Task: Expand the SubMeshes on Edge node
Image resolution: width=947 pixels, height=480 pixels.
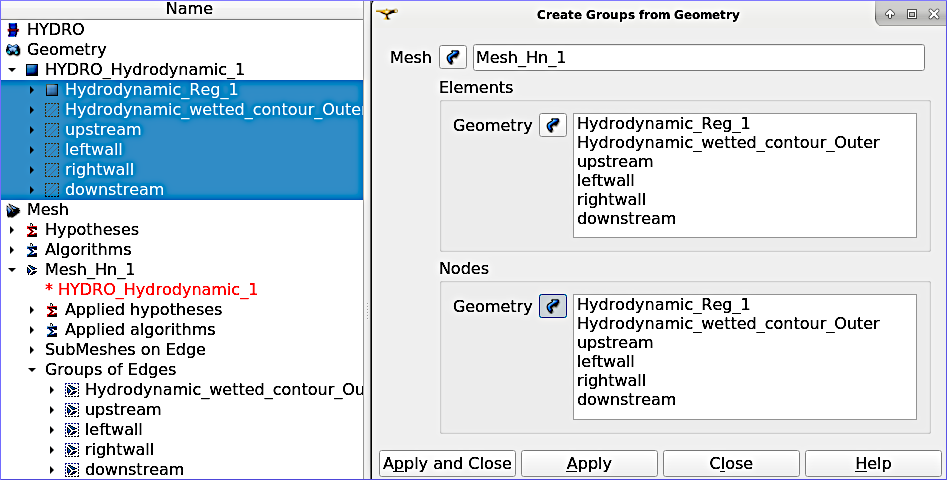Action: (x=32, y=350)
